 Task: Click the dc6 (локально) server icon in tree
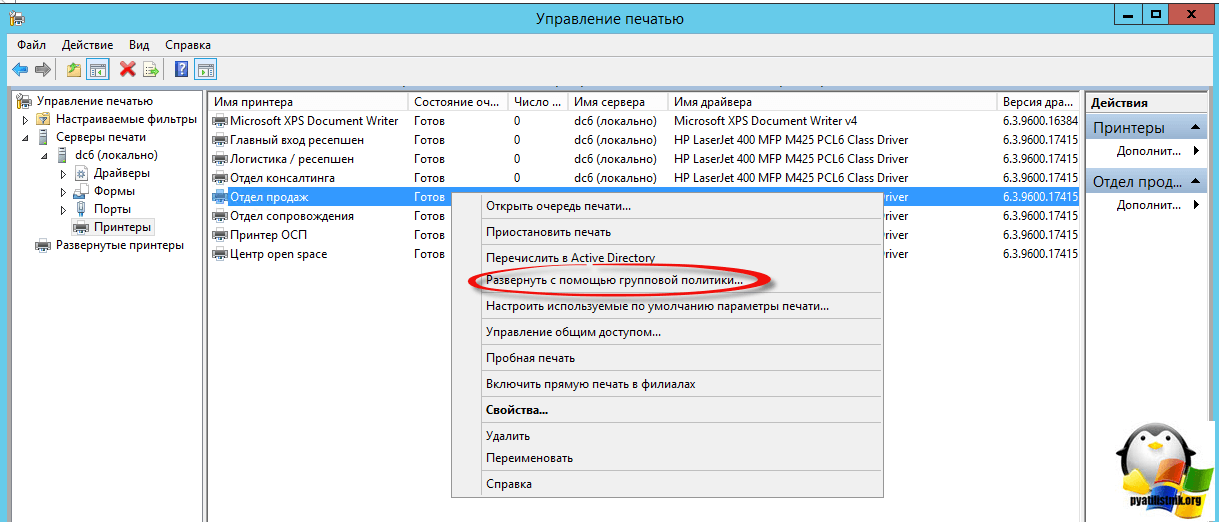click(x=62, y=155)
